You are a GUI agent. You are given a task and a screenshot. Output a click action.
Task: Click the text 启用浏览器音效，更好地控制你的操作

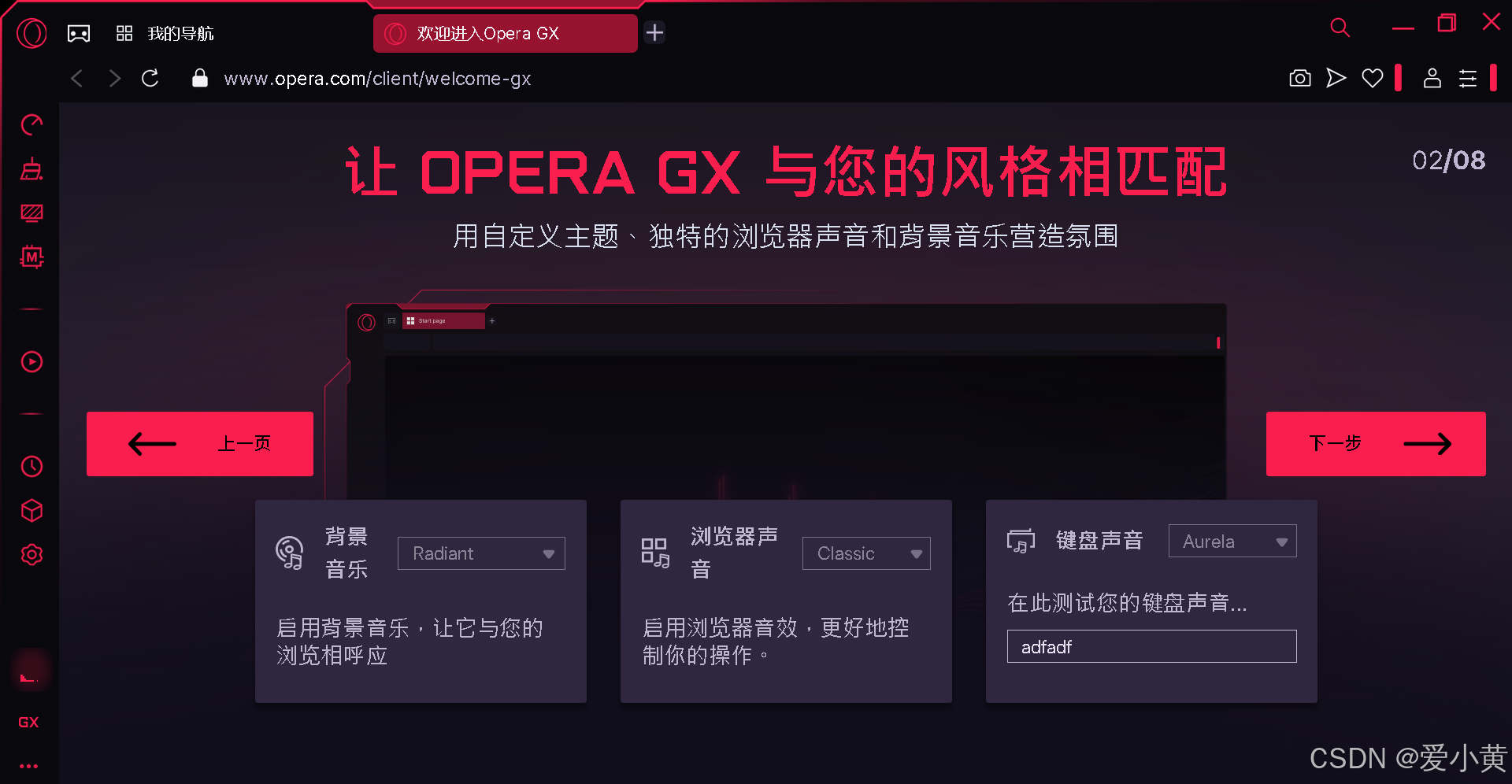pyautogui.click(x=776, y=641)
